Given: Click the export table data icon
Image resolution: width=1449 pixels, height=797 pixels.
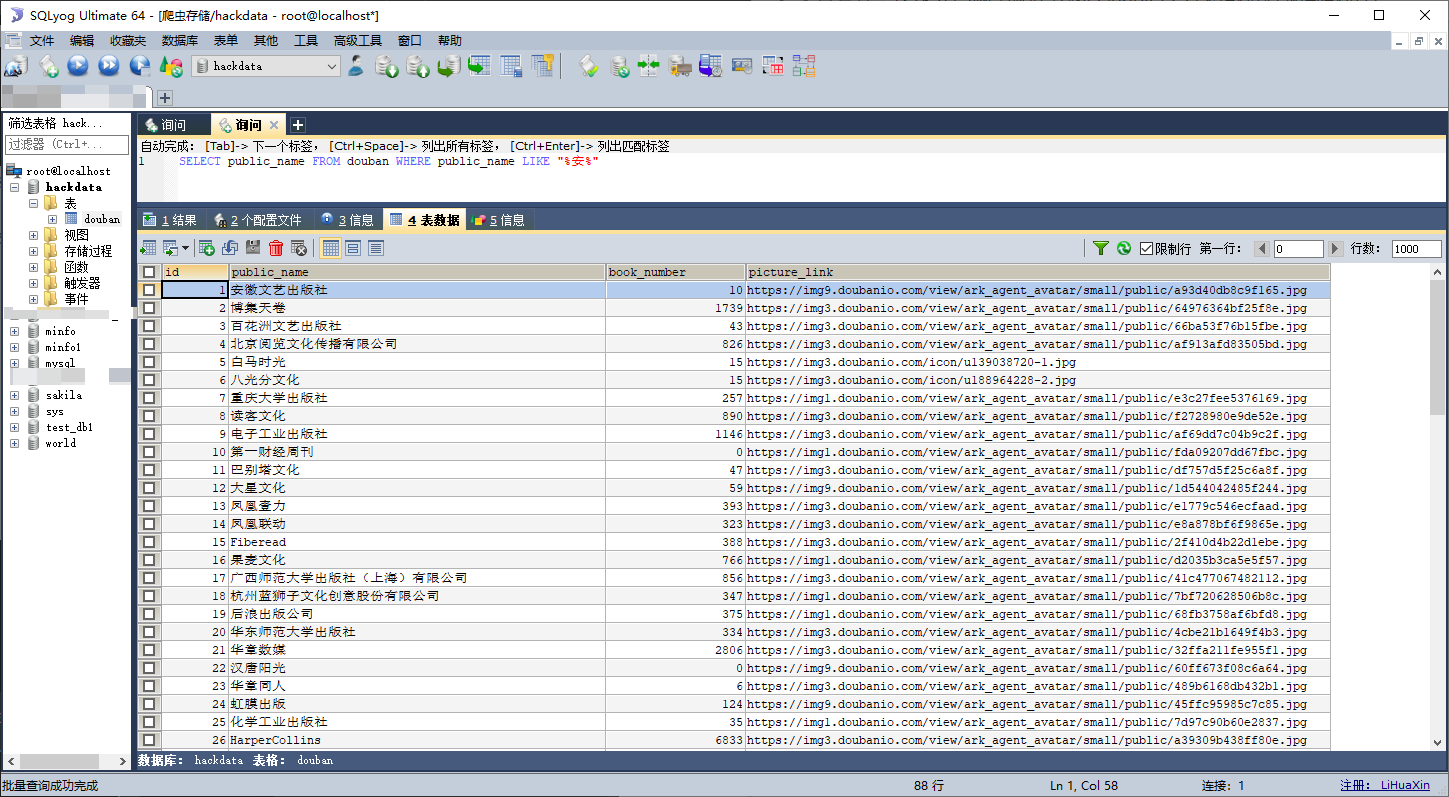Looking at the screenshot, I should [x=148, y=248].
